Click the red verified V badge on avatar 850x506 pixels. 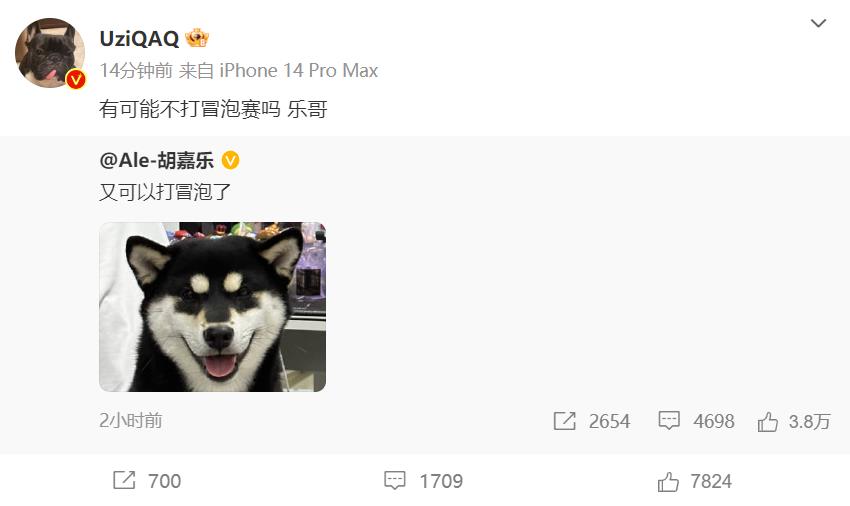point(76,79)
